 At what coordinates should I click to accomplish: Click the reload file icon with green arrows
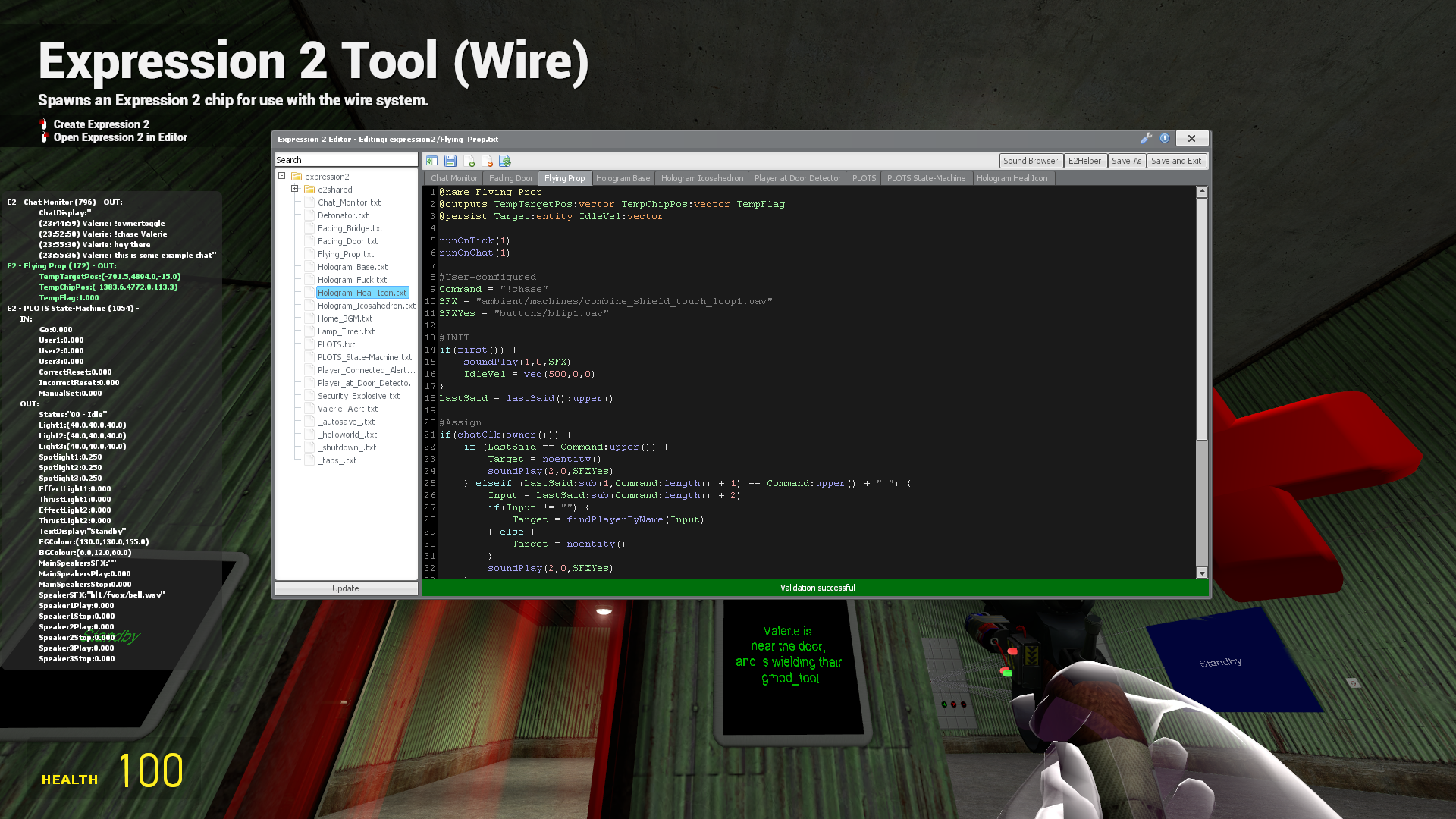coord(505,161)
